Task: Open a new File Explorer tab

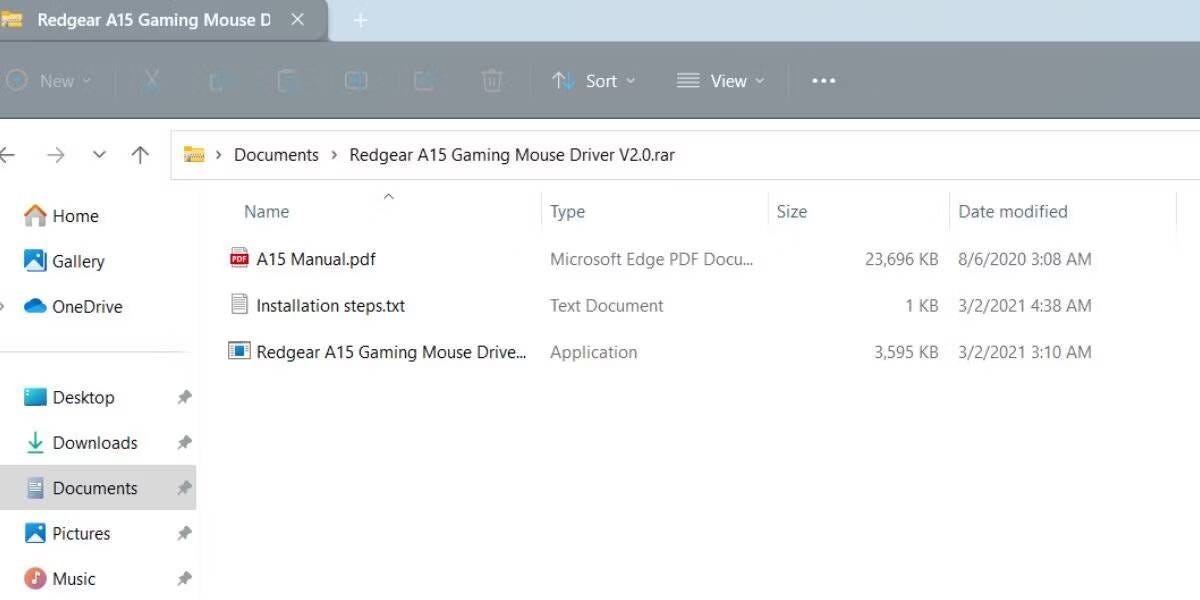Action: (360, 19)
